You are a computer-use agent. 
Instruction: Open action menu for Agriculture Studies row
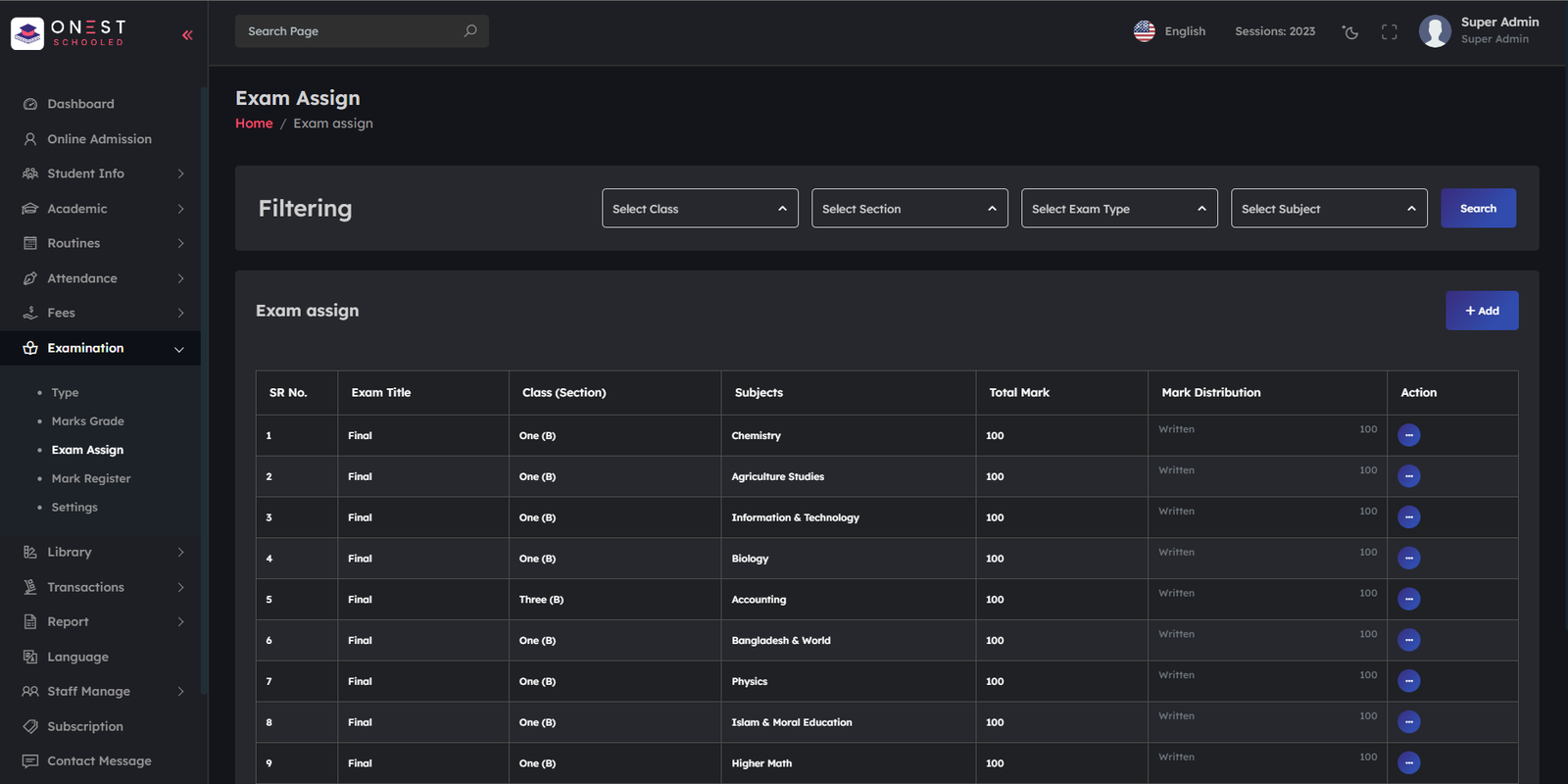[x=1409, y=476]
